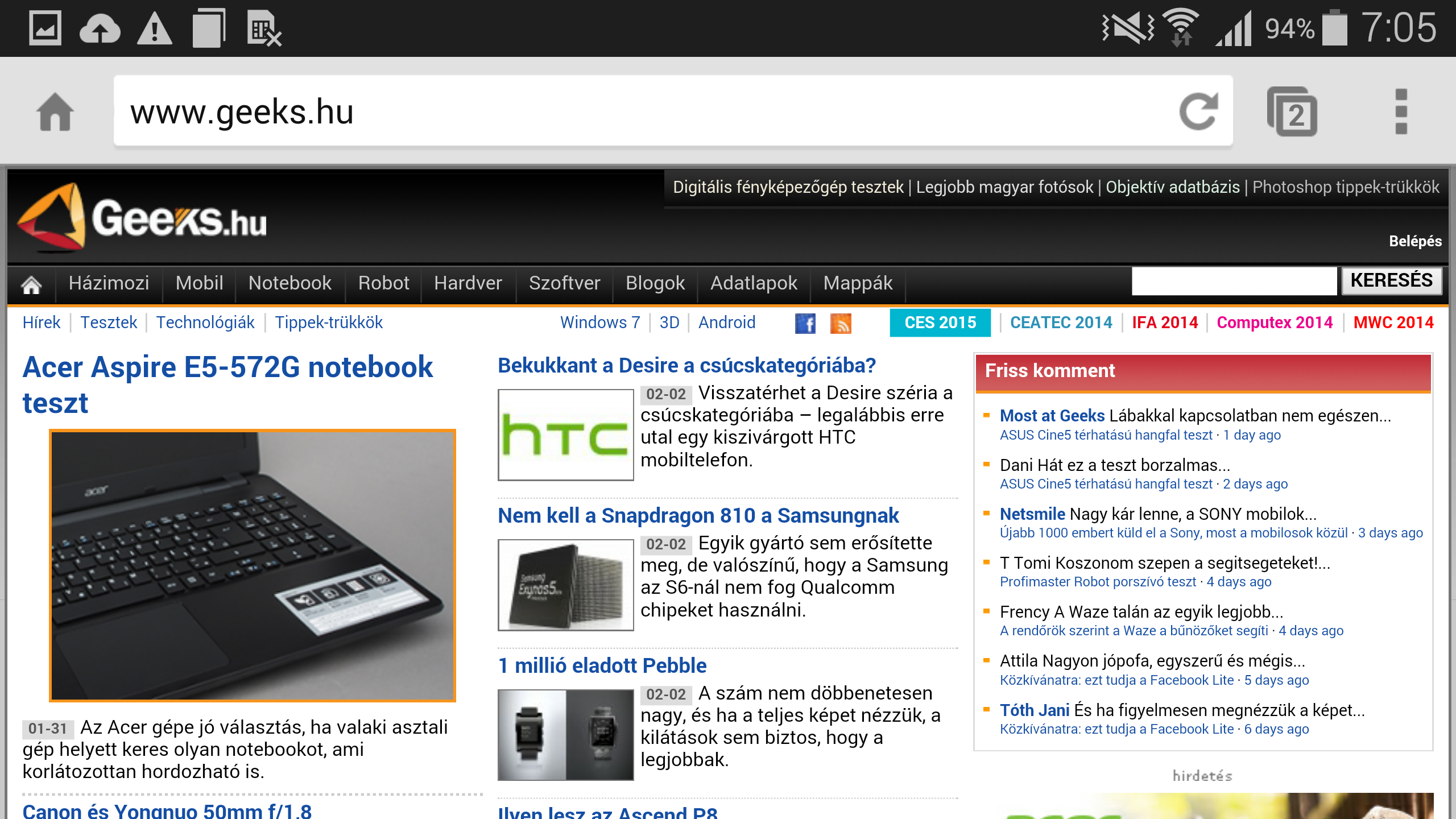
Task: Open the Tesztek submenu link
Action: pos(109,322)
